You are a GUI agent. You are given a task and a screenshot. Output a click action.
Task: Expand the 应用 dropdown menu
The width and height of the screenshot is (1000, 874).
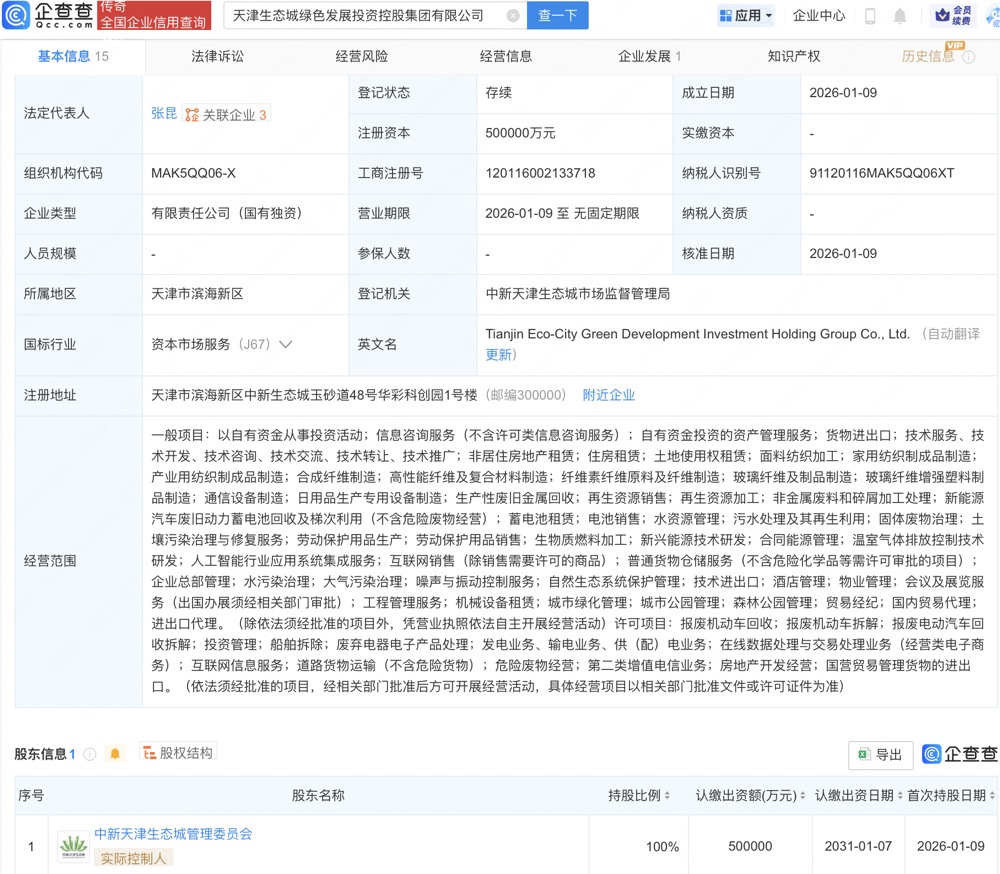746,16
